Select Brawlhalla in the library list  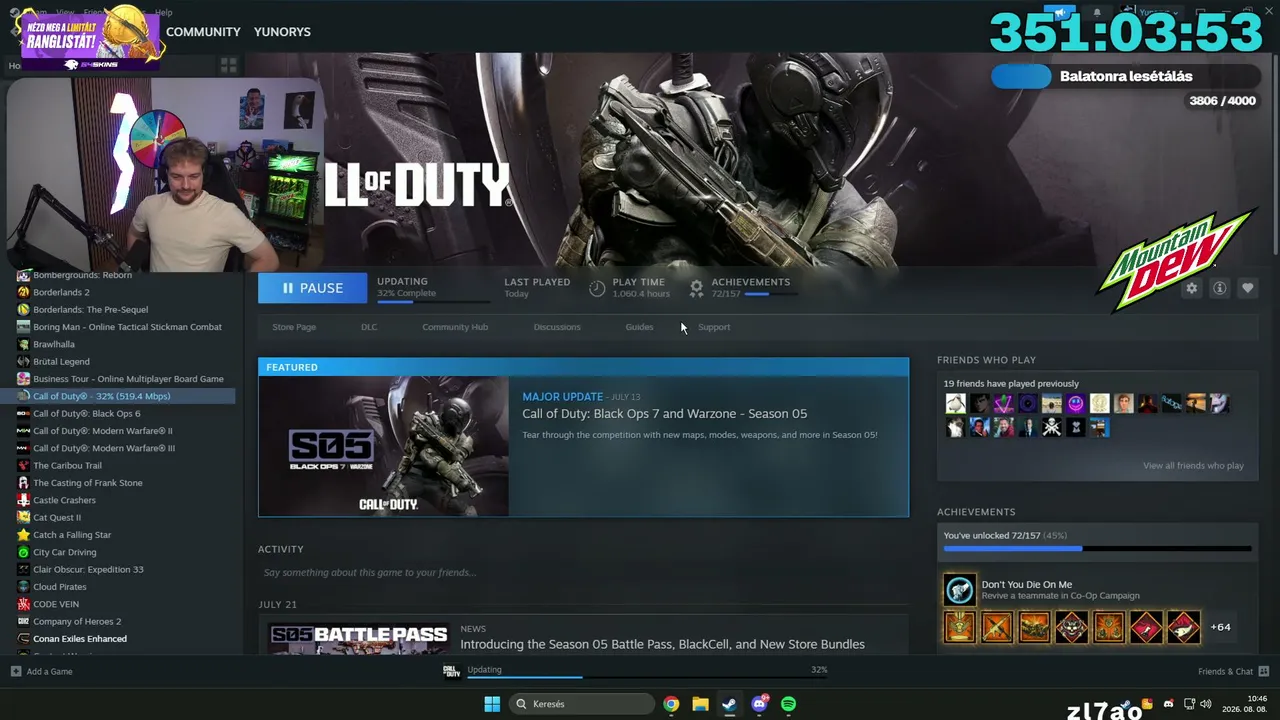point(54,344)
